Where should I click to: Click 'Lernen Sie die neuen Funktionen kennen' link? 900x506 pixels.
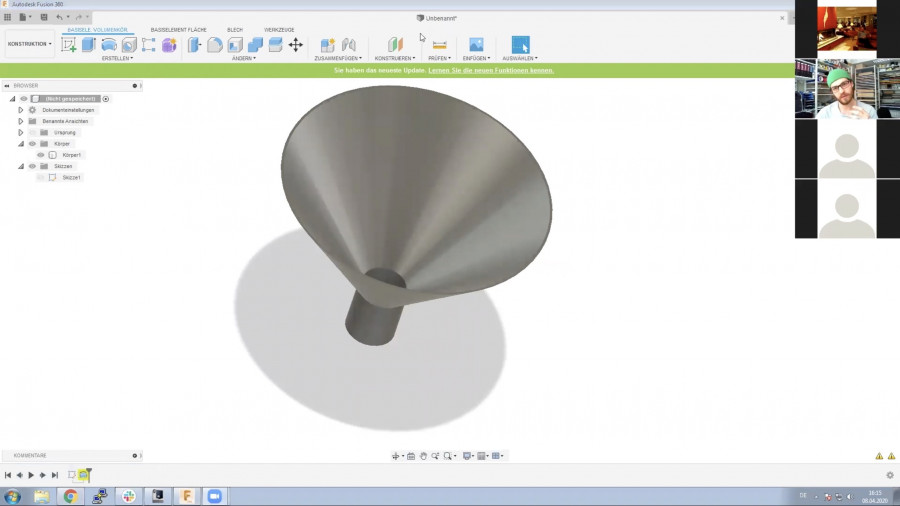(x=491, y=70)
